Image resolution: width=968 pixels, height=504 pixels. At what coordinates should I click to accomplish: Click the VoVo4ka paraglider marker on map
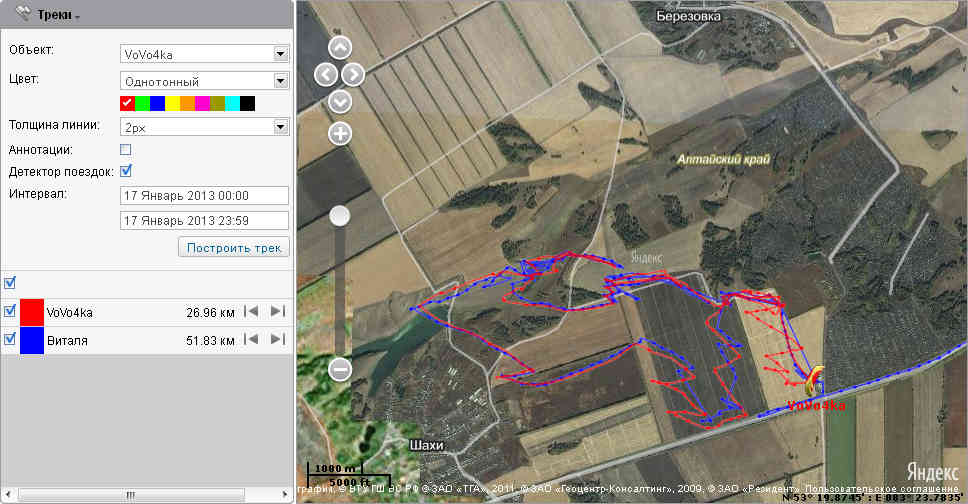(814, 381)
